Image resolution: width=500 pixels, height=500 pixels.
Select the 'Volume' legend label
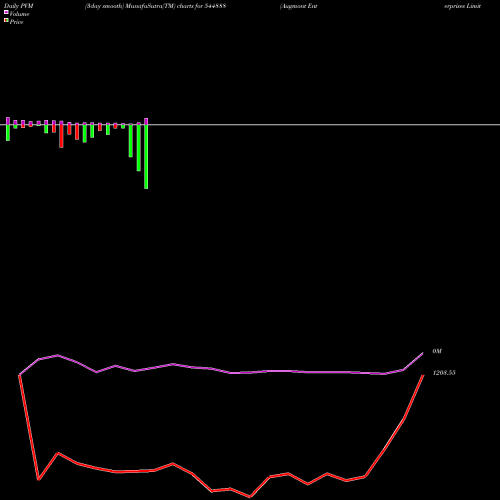19,14
